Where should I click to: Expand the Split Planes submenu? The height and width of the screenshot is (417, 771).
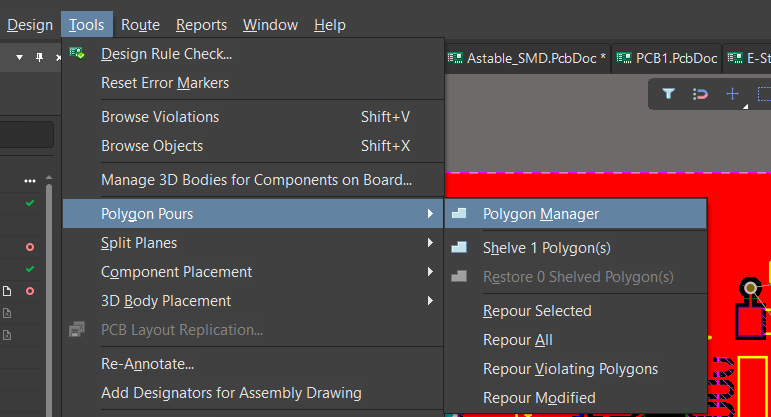[x=253, y=242]
